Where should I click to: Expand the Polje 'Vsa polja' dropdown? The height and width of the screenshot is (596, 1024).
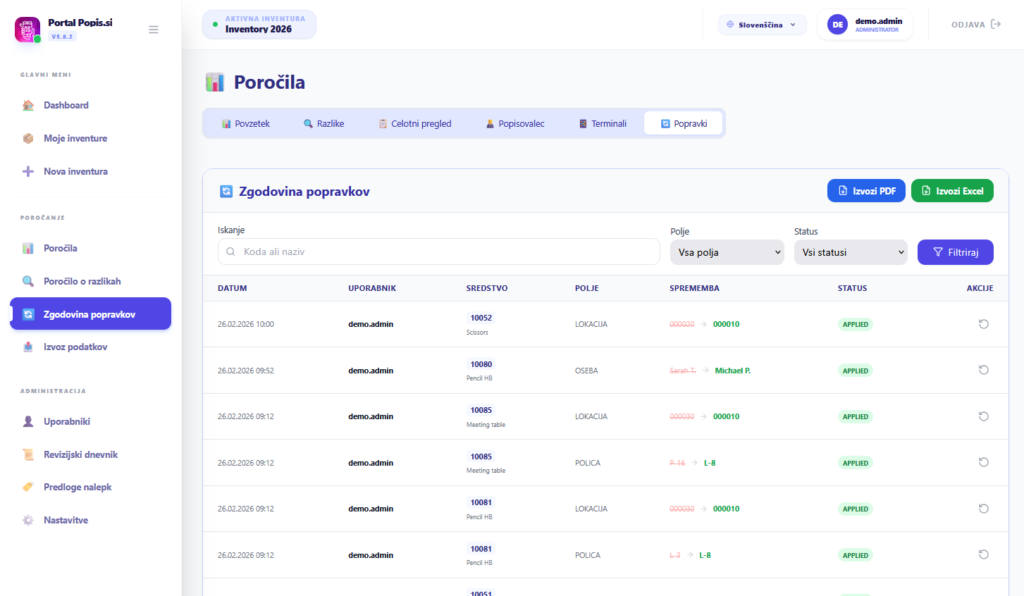click(727, 253)
